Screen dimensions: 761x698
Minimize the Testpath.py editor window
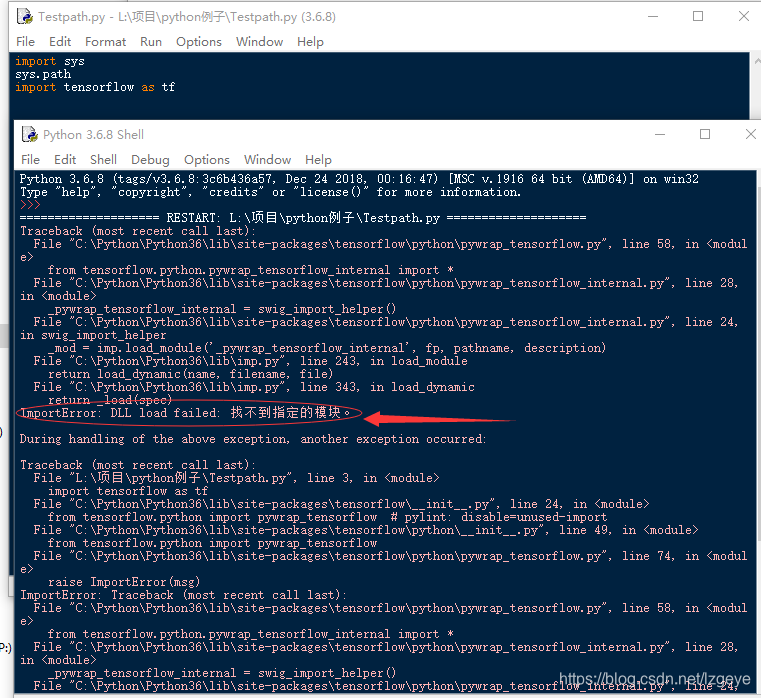click(653, 17)
